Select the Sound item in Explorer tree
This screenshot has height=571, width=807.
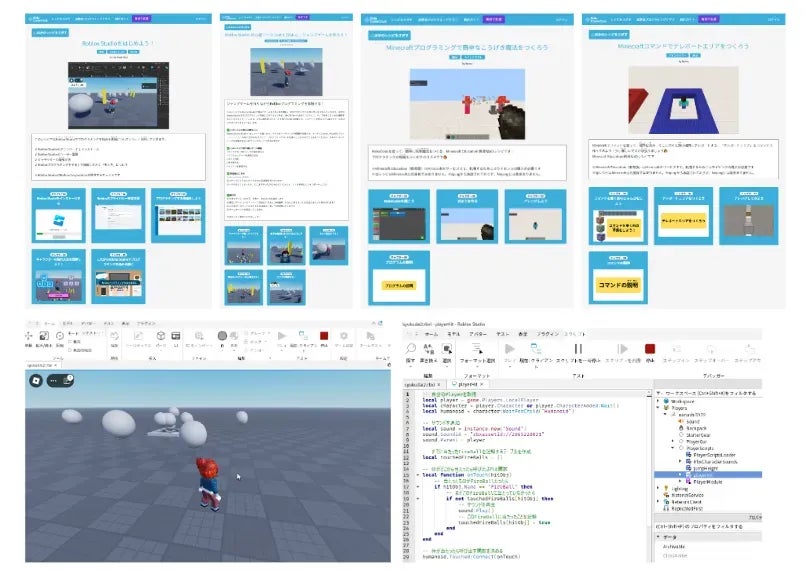tap(693, 421)
